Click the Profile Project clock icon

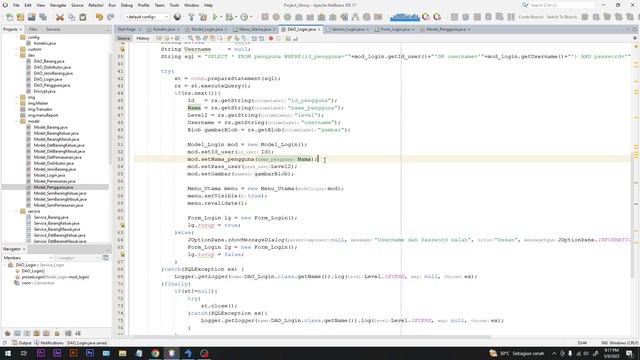(x=244, y=17)
